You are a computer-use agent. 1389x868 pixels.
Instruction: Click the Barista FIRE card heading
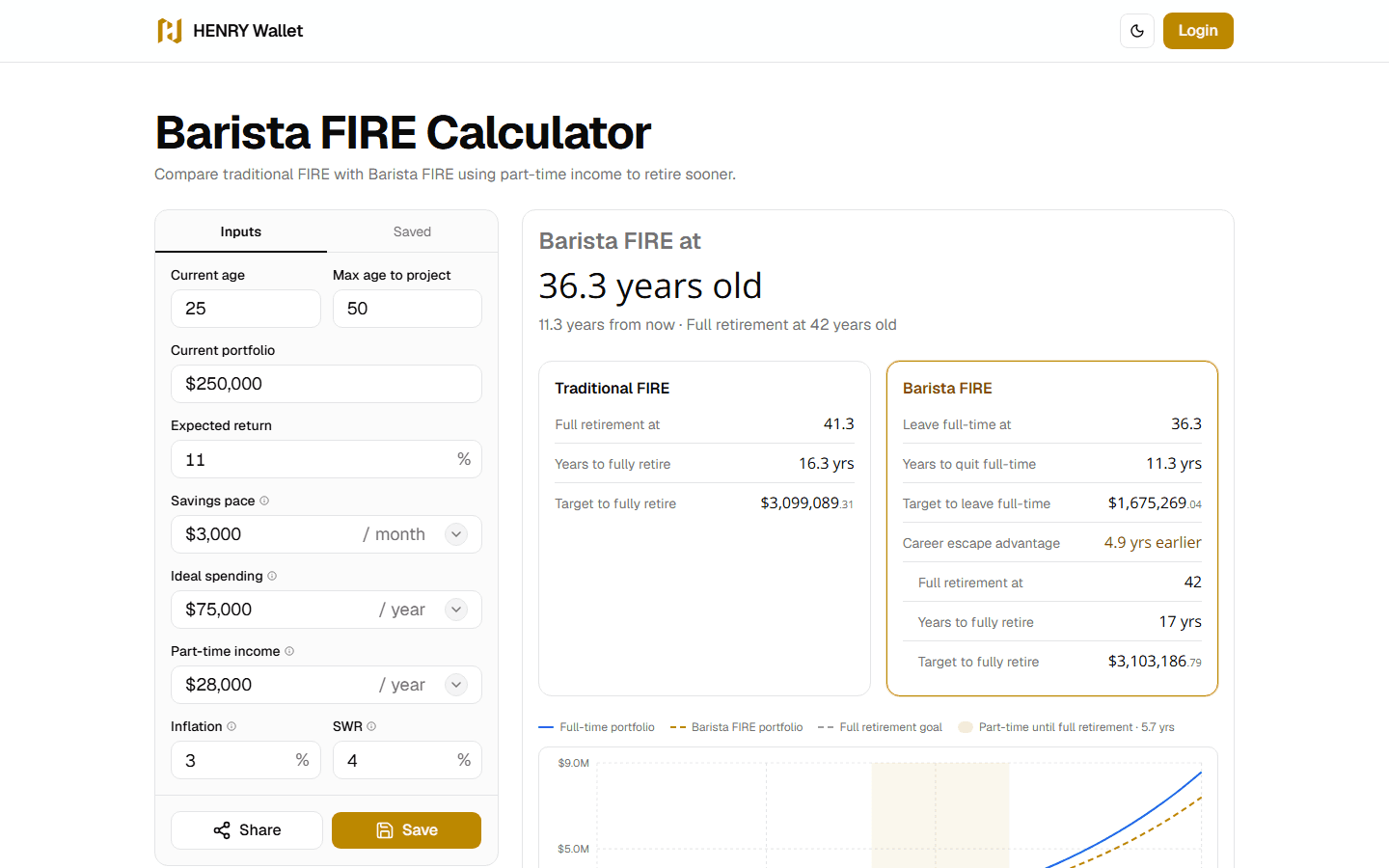947,388
